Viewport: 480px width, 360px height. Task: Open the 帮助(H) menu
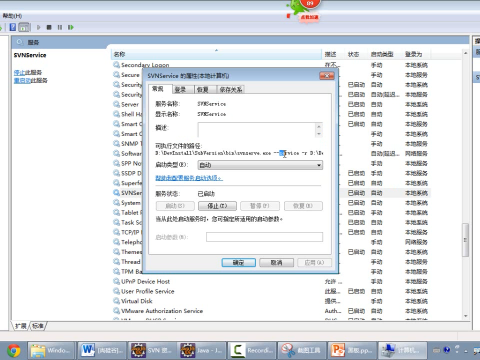(12, 16)
